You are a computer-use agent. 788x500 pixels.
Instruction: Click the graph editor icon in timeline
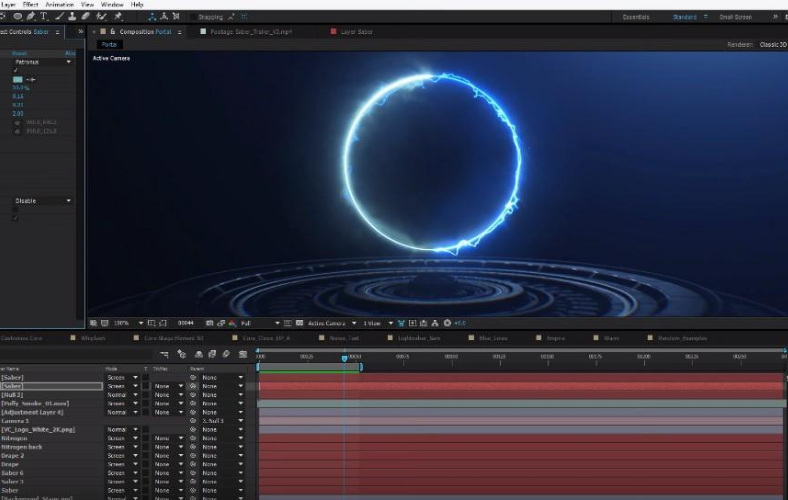tap(243, 354)
